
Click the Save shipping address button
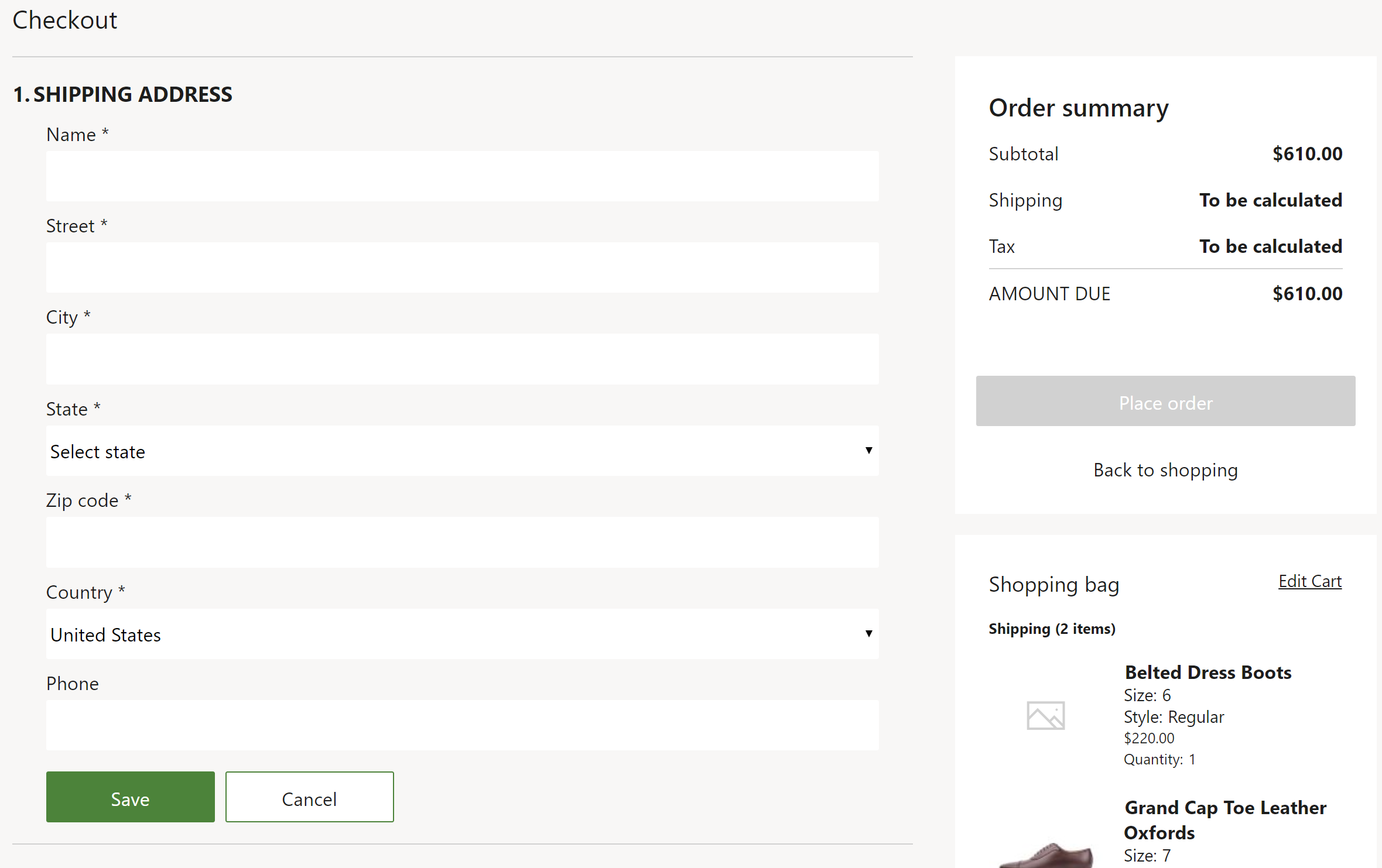[x=130, y=797]
